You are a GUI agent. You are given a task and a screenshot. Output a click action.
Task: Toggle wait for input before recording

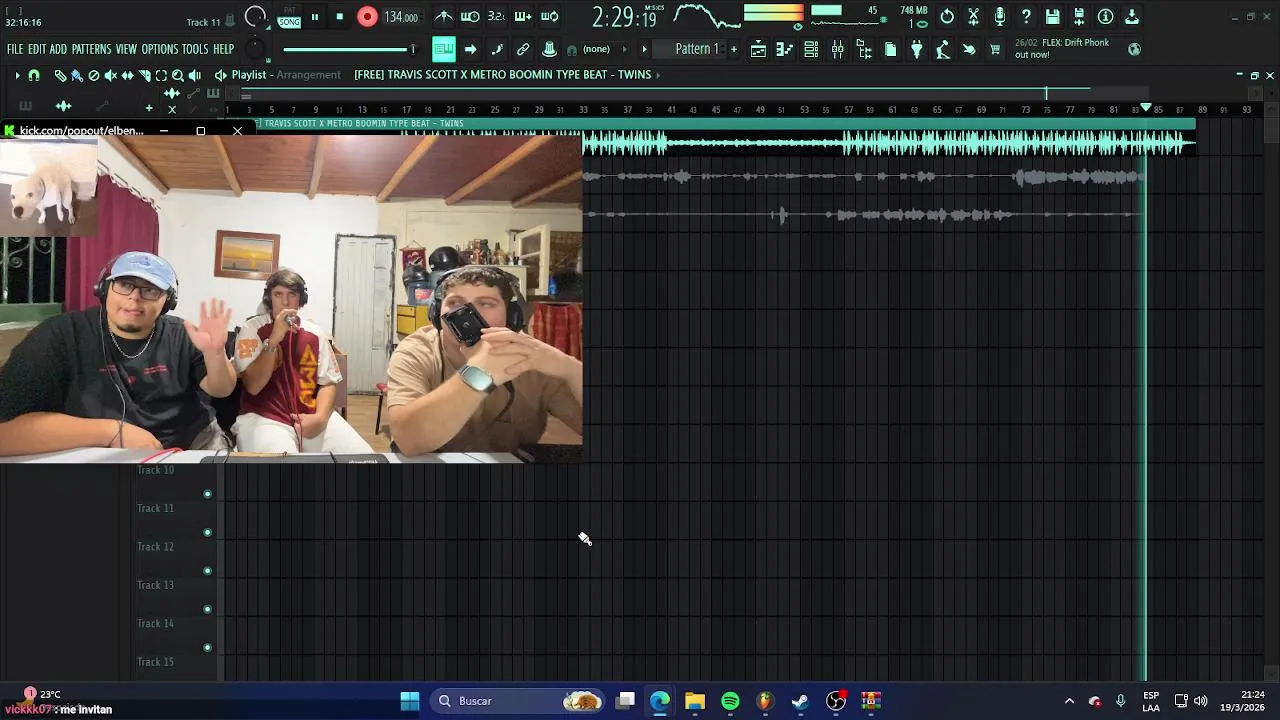click(470, 16)
